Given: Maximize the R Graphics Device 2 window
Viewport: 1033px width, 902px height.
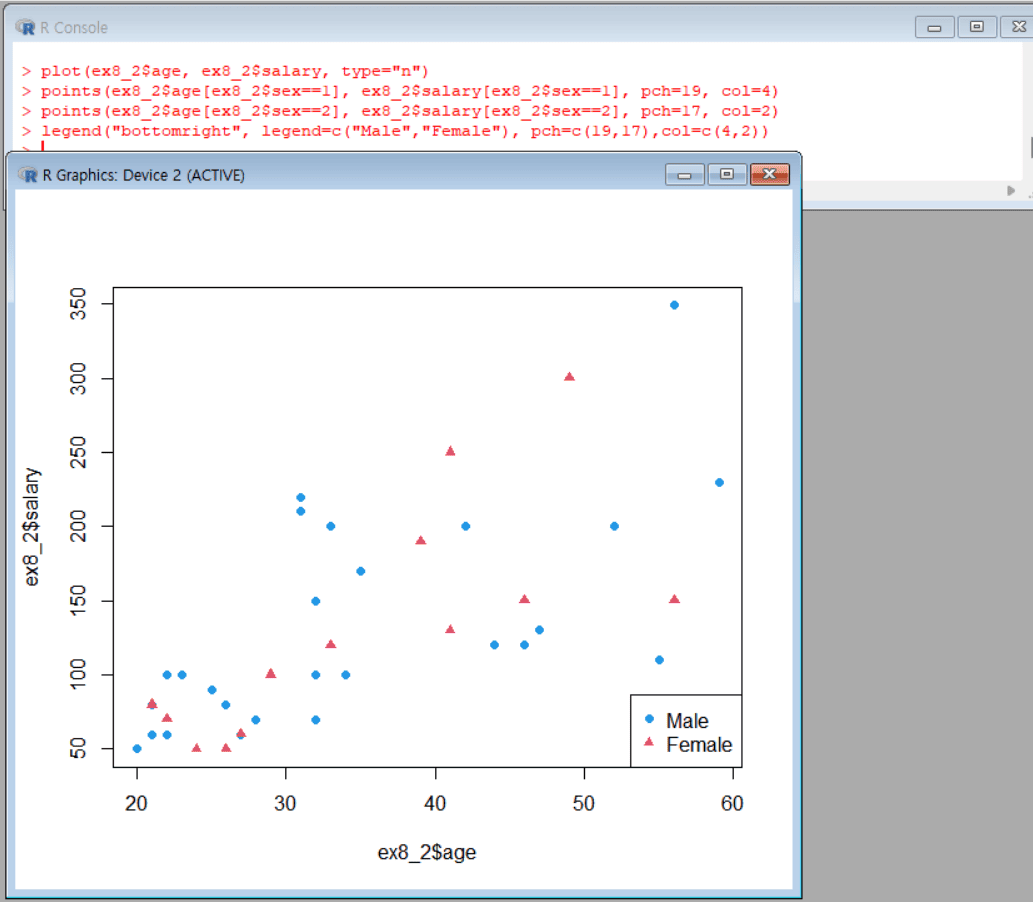Looking at the screenshot, I should click(727, 175).
